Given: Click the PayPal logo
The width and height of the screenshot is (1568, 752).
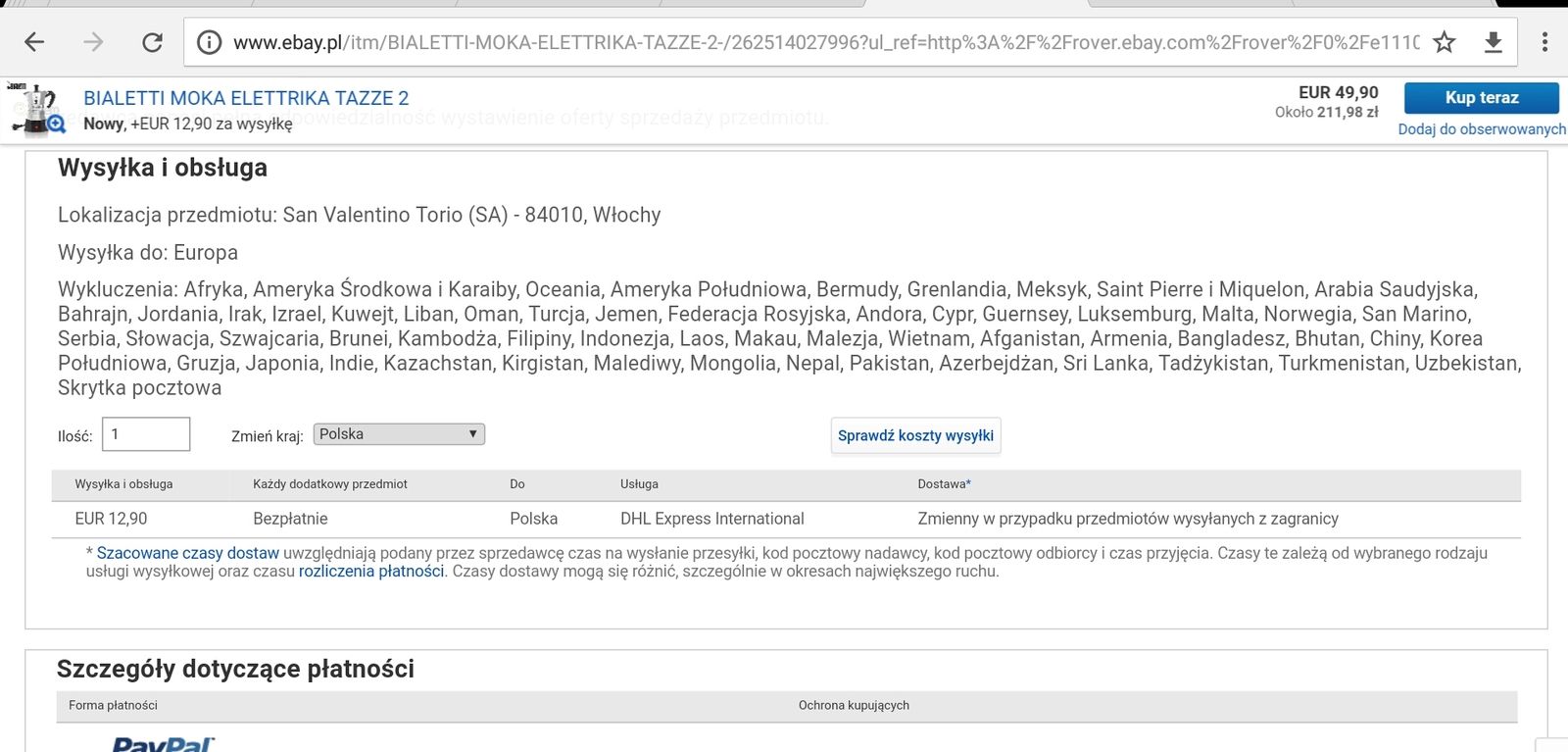Looking at the screenshot, I should (x=163, y=744).
